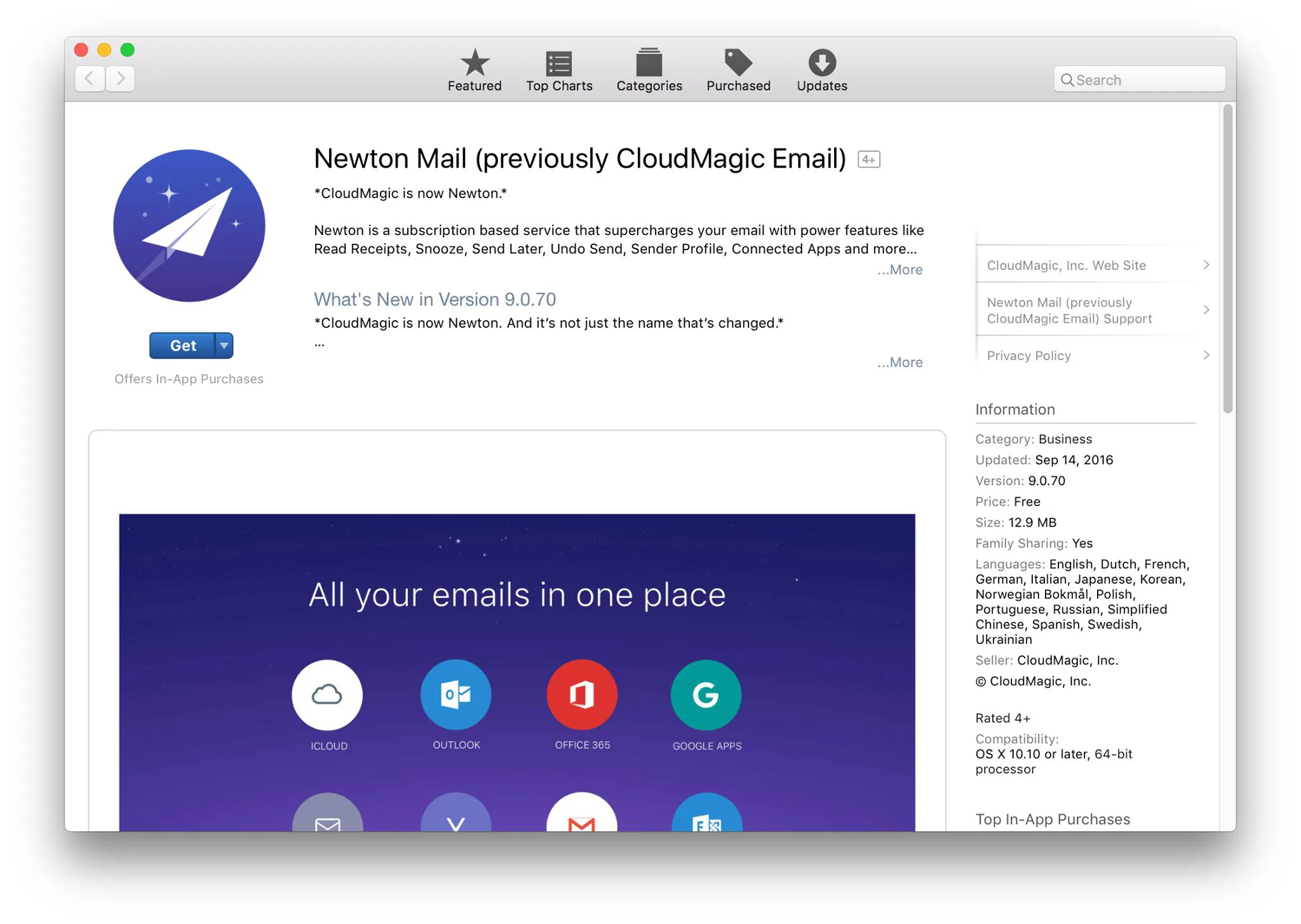1301x924 pixels.
Task: Click the chevron beside Newton Mail Support
Action: pyautogui.click(x=1206, y=310)
